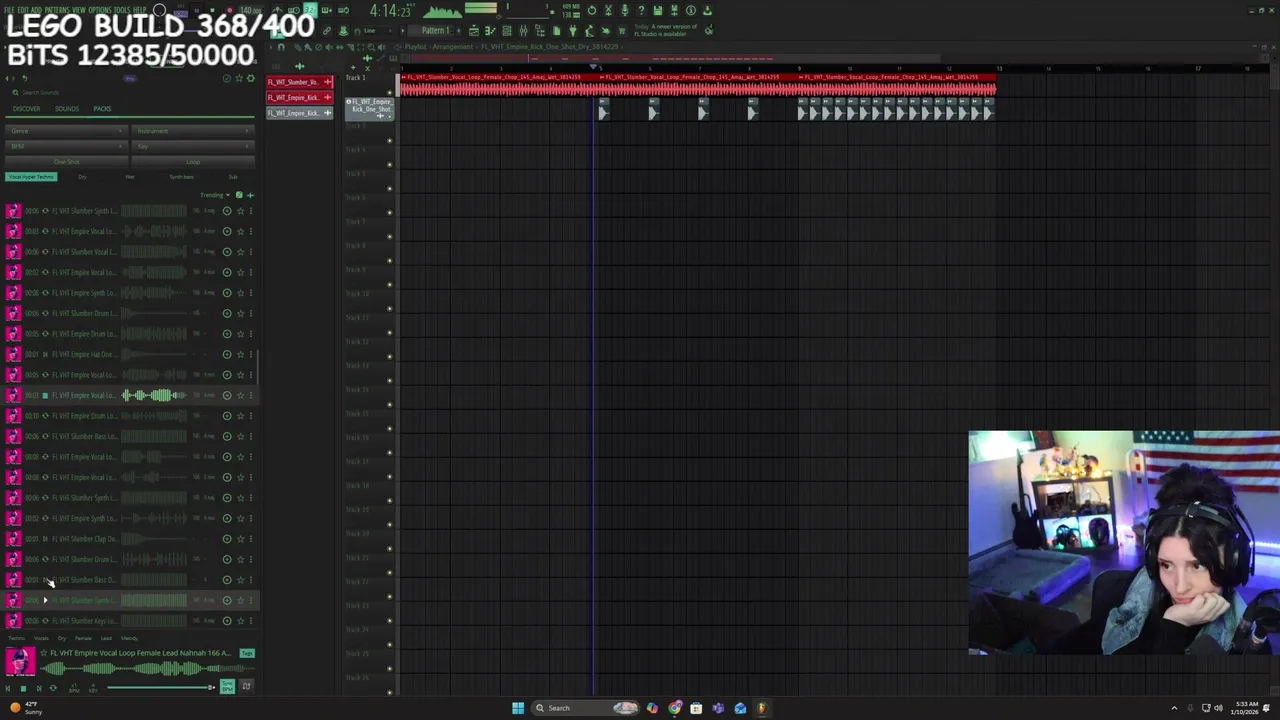
Task: Adjust the preview player volume slider
Action: (x=161, y=688)
